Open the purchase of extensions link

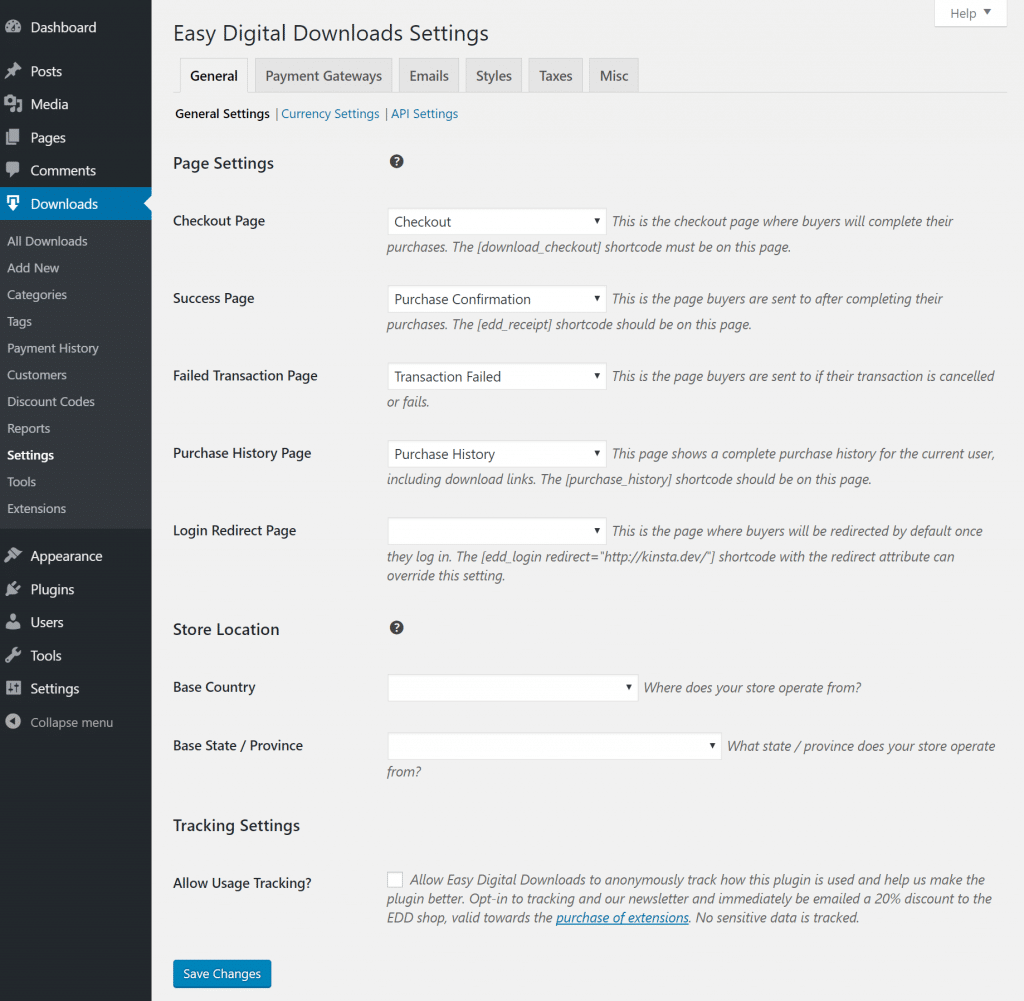(622, 917)
